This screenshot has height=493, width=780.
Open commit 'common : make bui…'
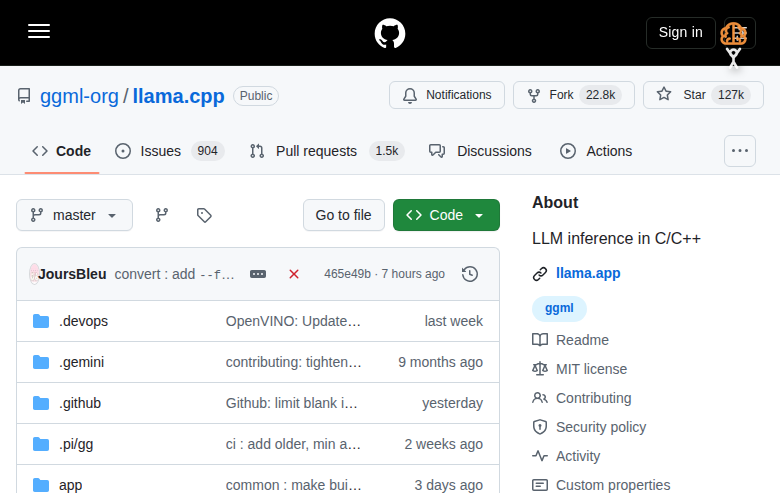pyautogui.click(x=293, y=485)
